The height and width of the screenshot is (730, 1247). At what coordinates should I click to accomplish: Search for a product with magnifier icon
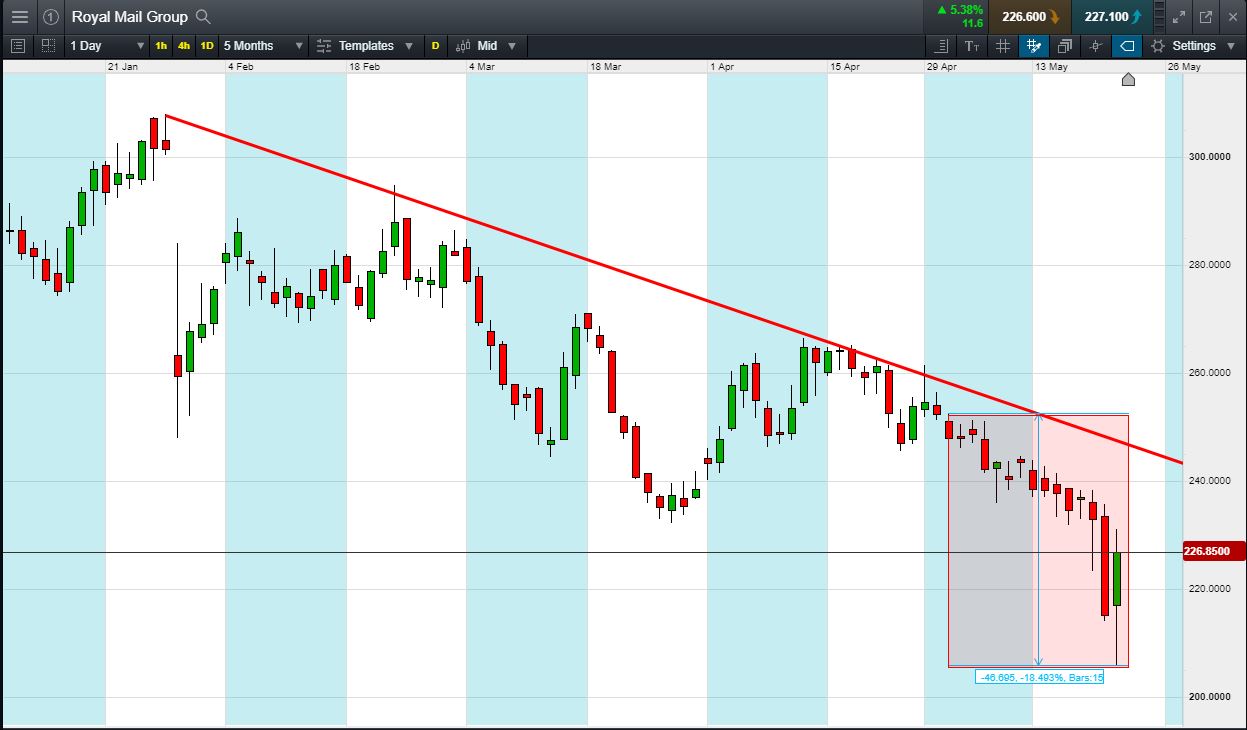[x=203, y=16]
